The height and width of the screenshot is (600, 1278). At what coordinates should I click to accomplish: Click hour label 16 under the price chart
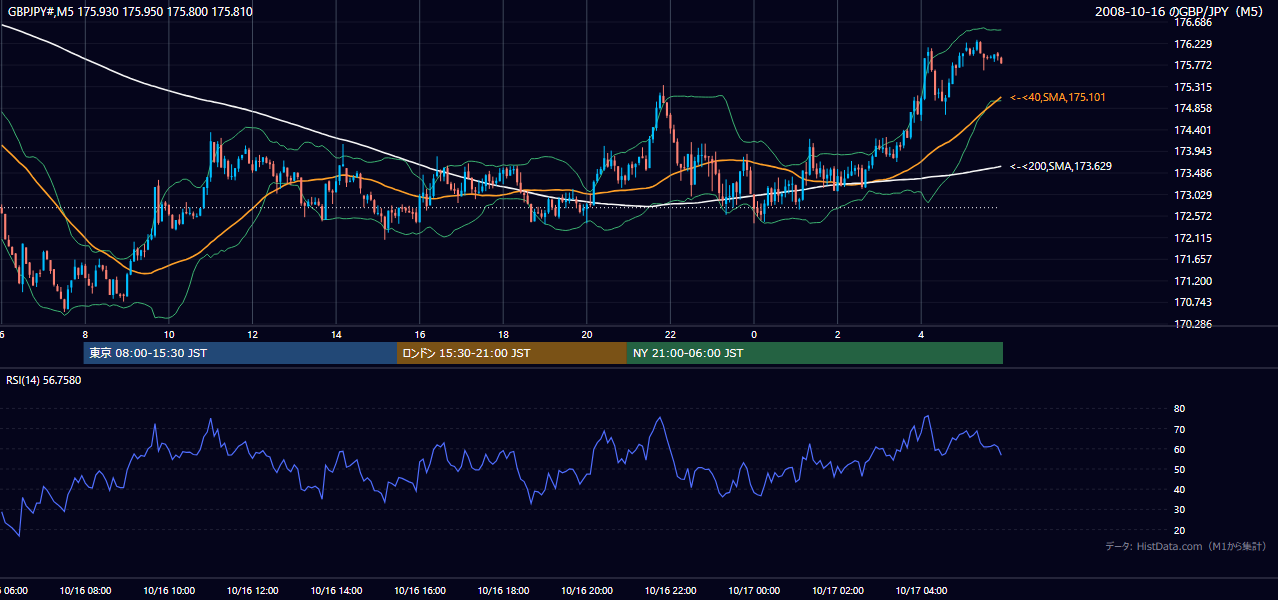(x=420, y=335)
